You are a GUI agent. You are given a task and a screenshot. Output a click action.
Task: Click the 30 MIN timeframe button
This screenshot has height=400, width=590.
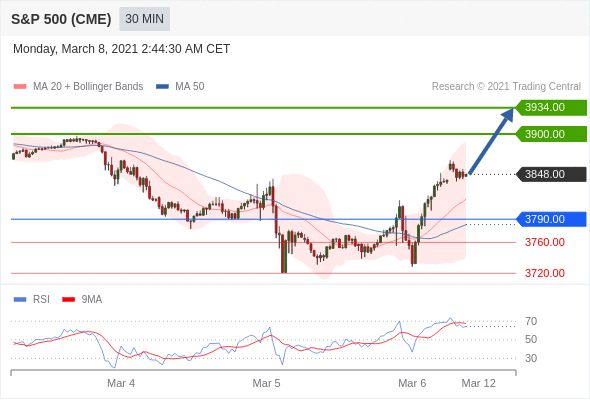click(144, 19)
